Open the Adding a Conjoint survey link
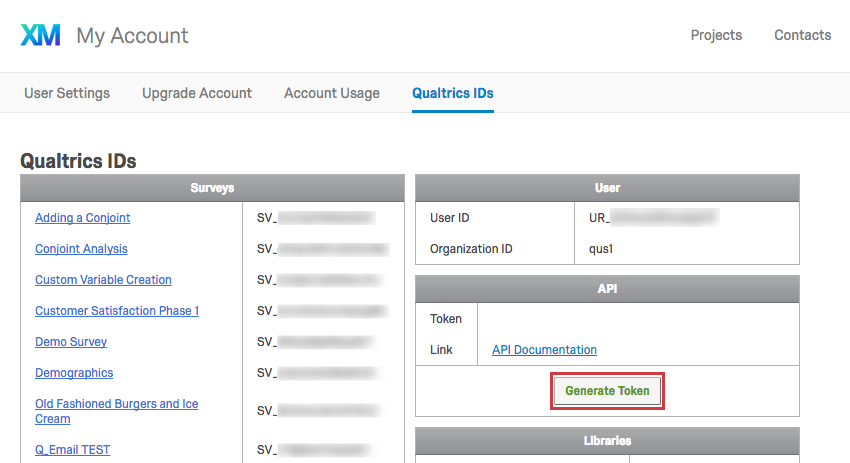 [82, 218]
